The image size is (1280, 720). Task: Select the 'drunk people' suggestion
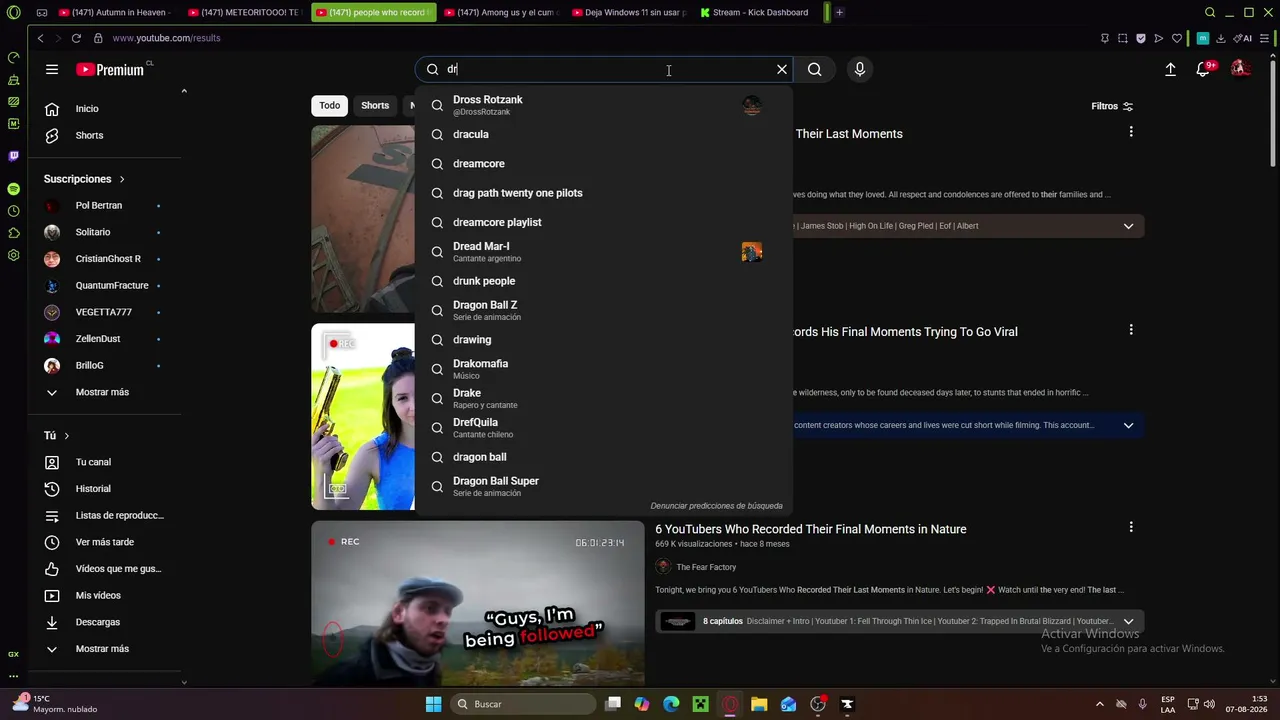coord(604,281)
